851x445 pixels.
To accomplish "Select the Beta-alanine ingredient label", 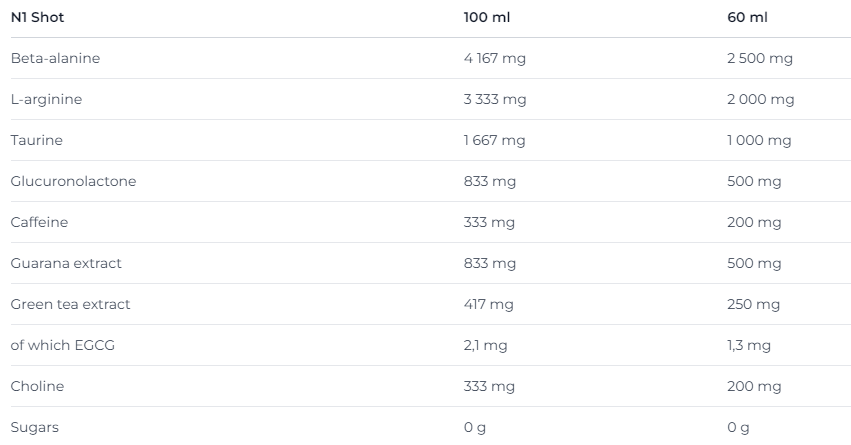I will [55, 58].
